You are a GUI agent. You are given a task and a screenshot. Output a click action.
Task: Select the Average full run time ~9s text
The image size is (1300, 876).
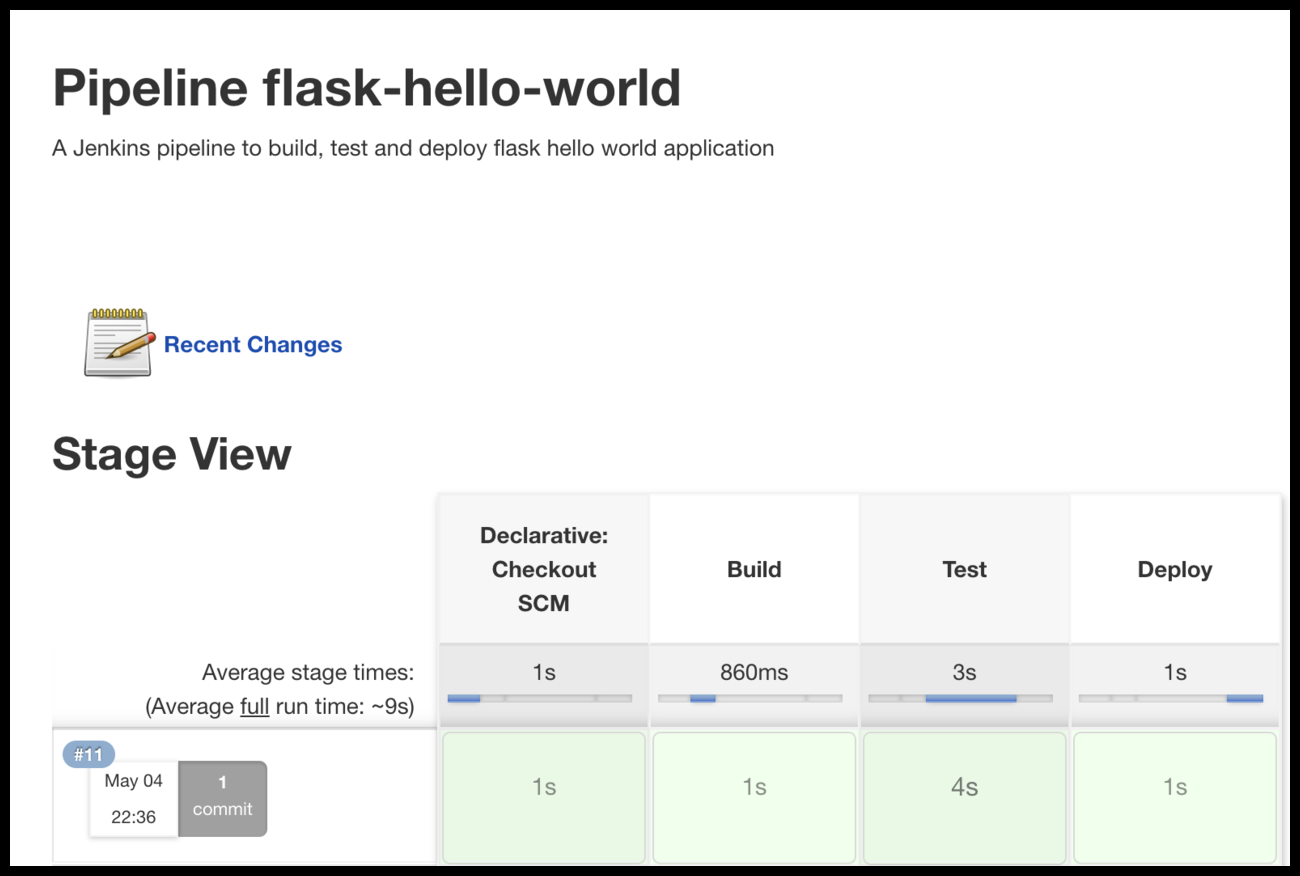(280, 706)
